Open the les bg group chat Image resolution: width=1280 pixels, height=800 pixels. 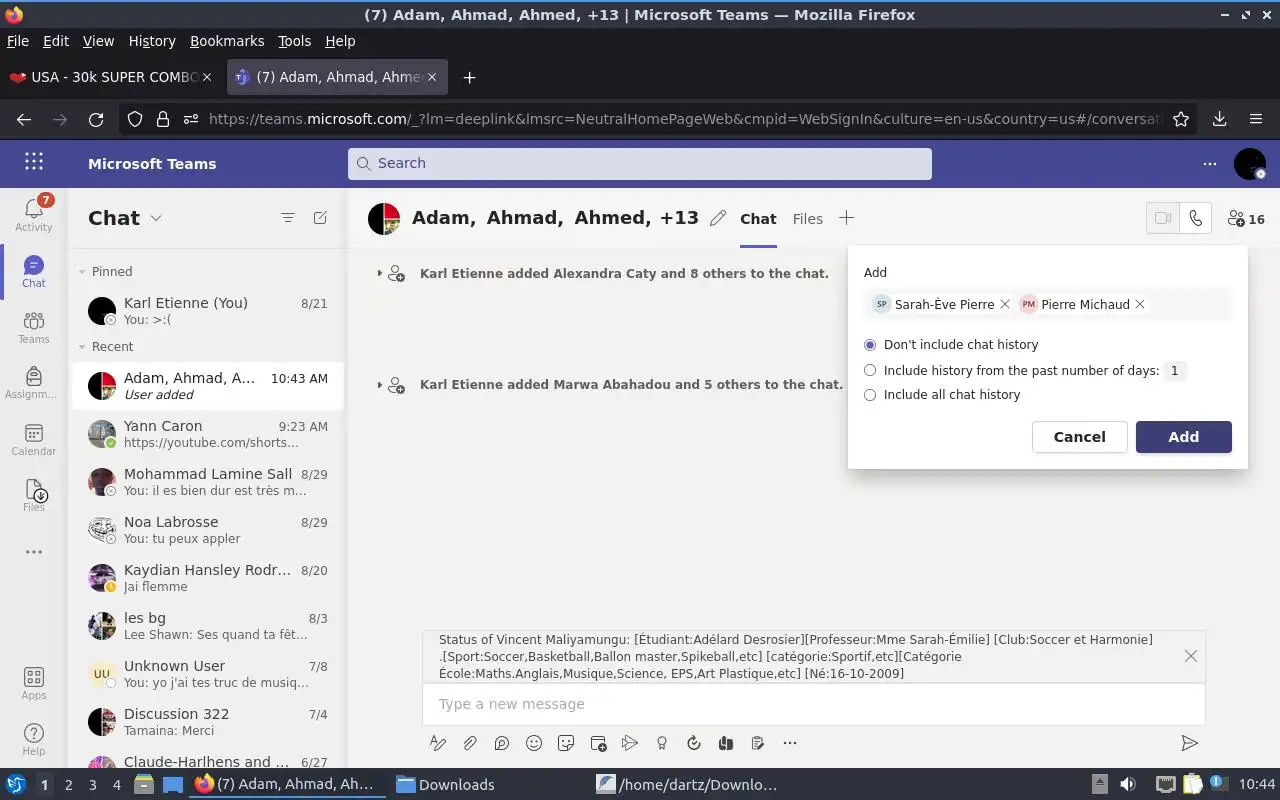tap(207, 626)
